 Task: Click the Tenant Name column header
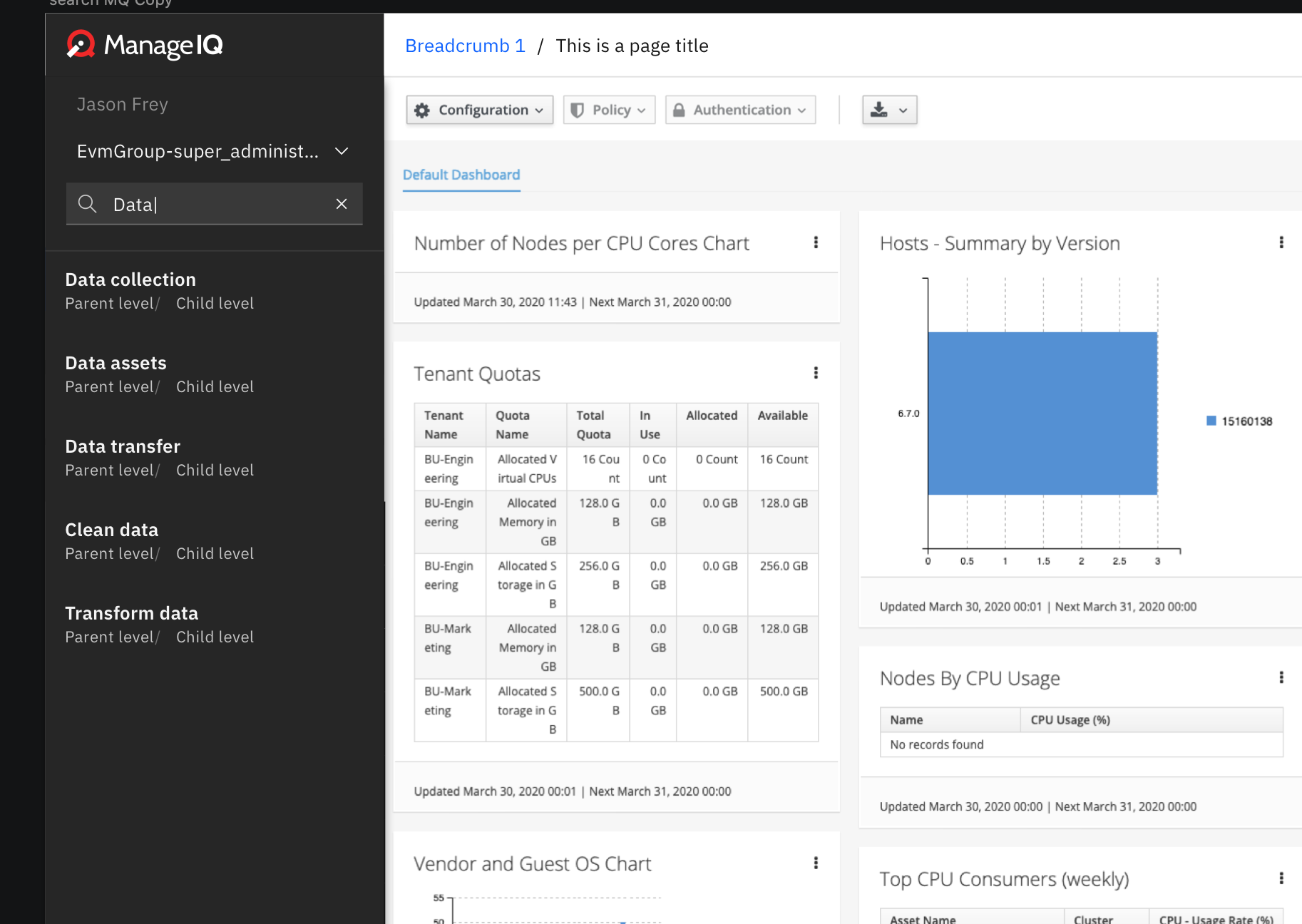point(450,425)
